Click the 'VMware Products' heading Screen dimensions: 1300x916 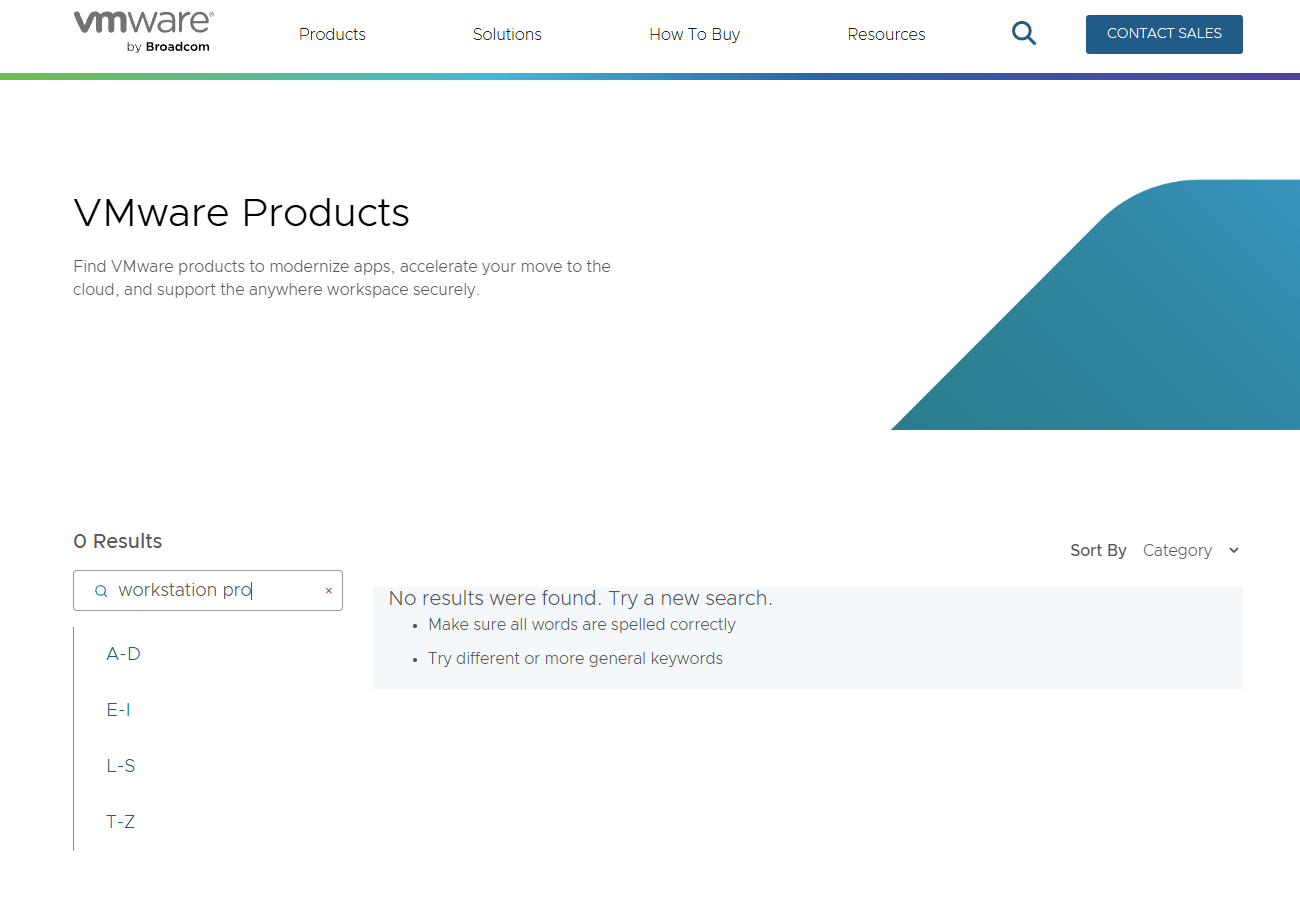(x=242, y=213)
